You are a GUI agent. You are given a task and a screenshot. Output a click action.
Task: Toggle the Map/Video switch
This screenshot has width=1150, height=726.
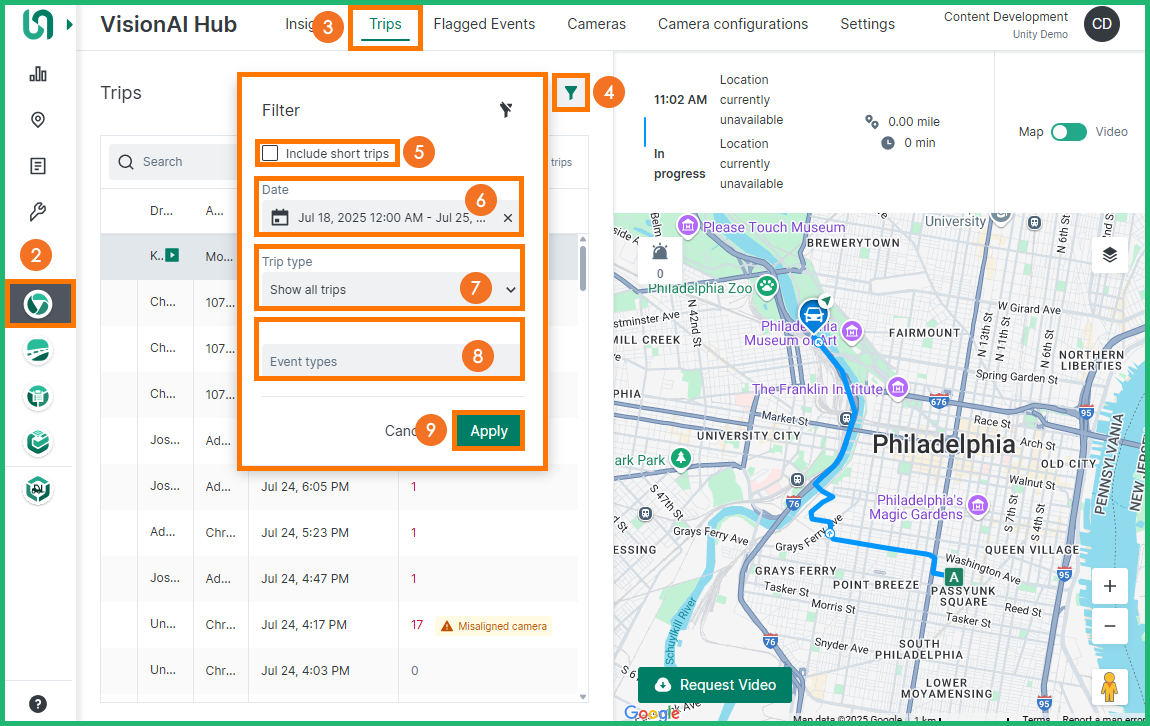pyautogui.click(x=1068, y=132)
